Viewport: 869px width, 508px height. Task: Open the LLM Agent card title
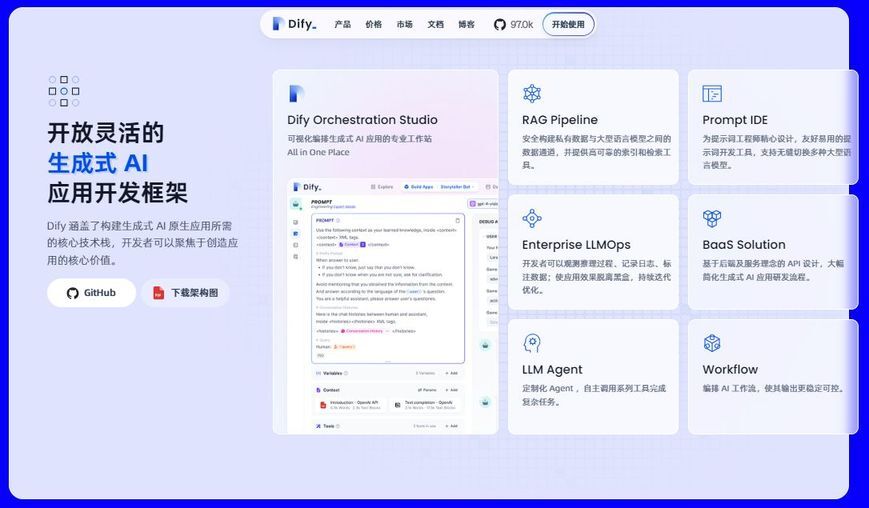point(552,370)
